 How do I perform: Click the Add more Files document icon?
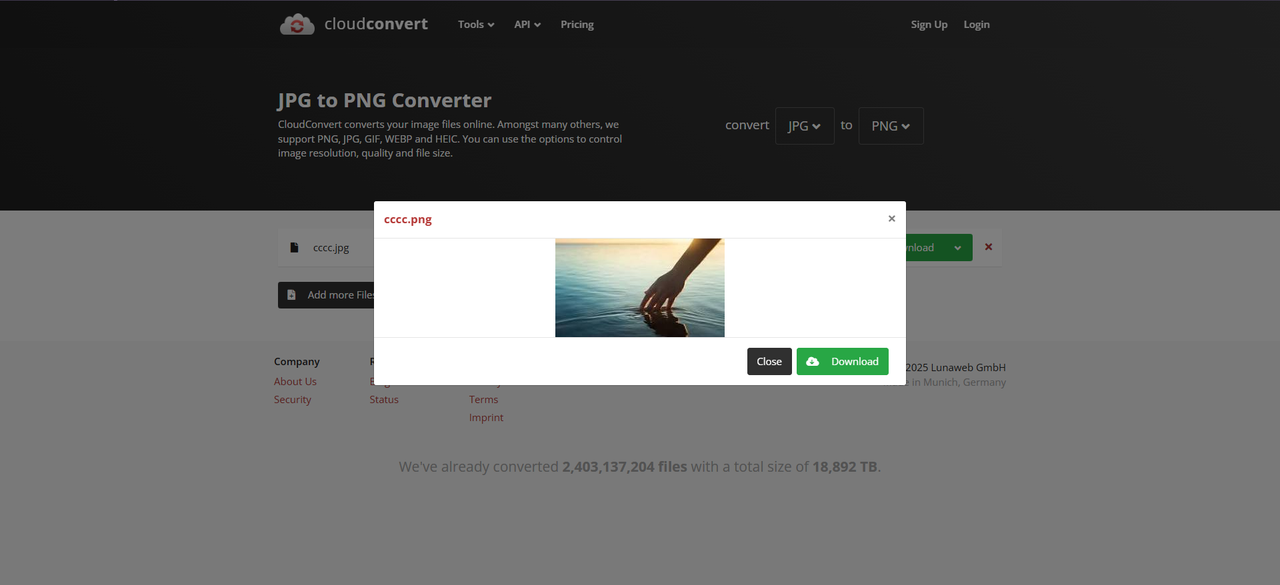pyautogui.click(x=292, y=295)
